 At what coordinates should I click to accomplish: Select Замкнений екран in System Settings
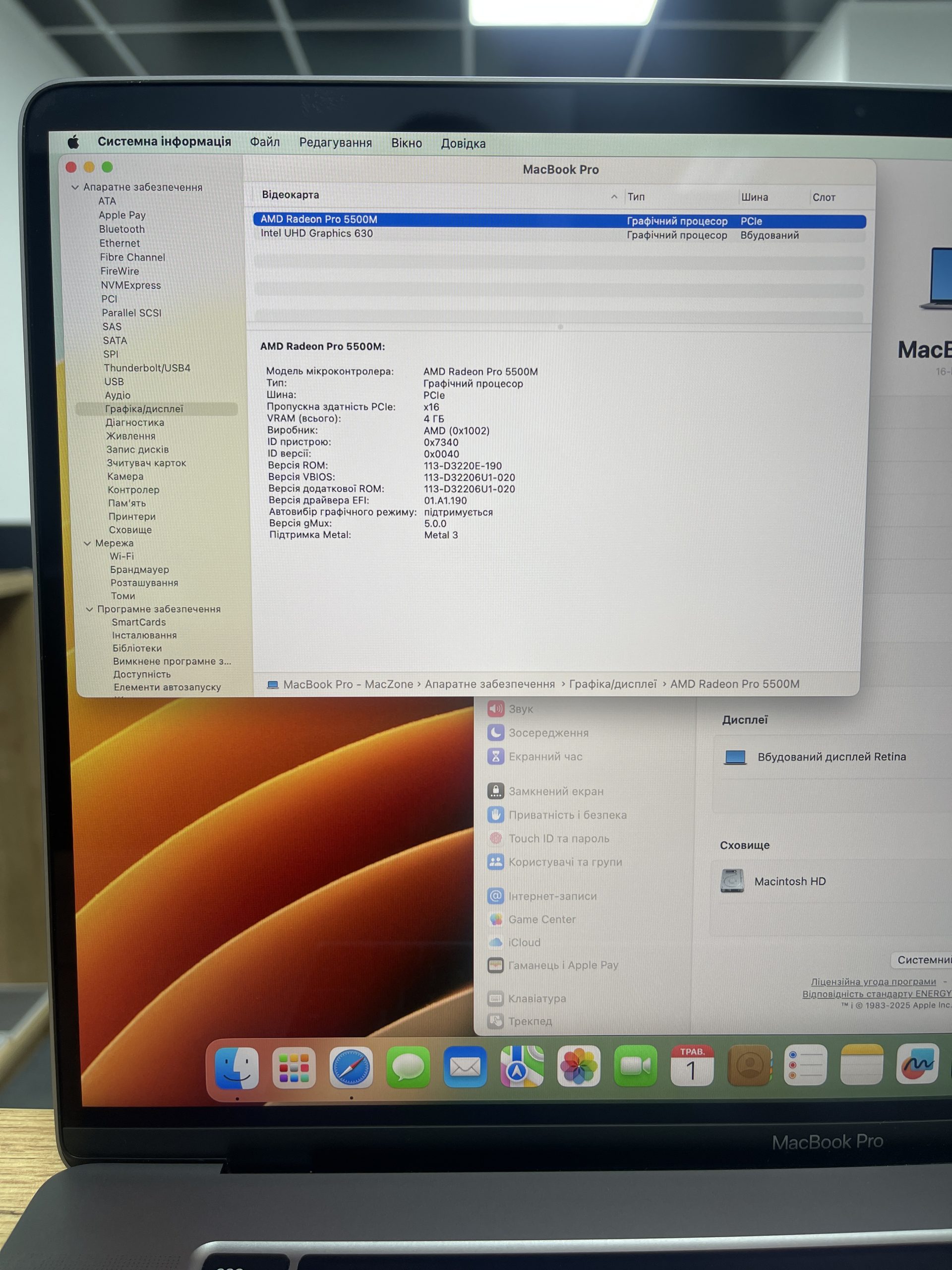(x=545, y=791)
